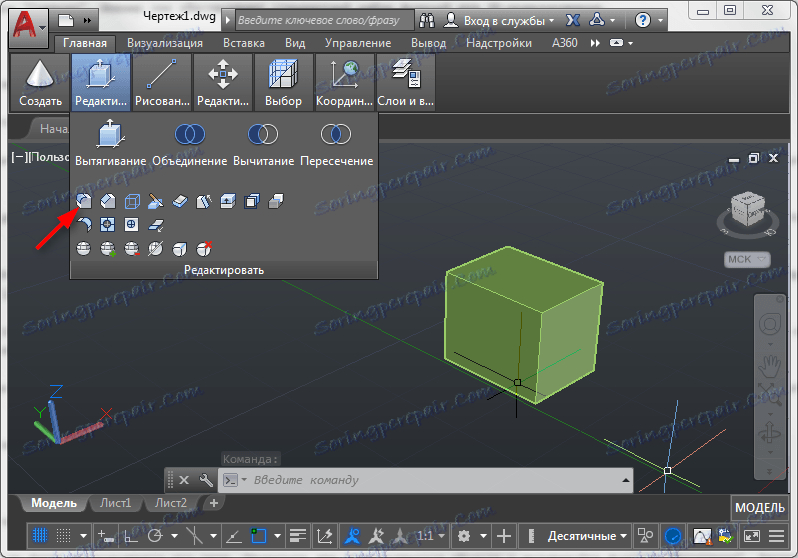798x558 pixels.
Task: Open the Выбор panel button
Action: pos(283,82)
